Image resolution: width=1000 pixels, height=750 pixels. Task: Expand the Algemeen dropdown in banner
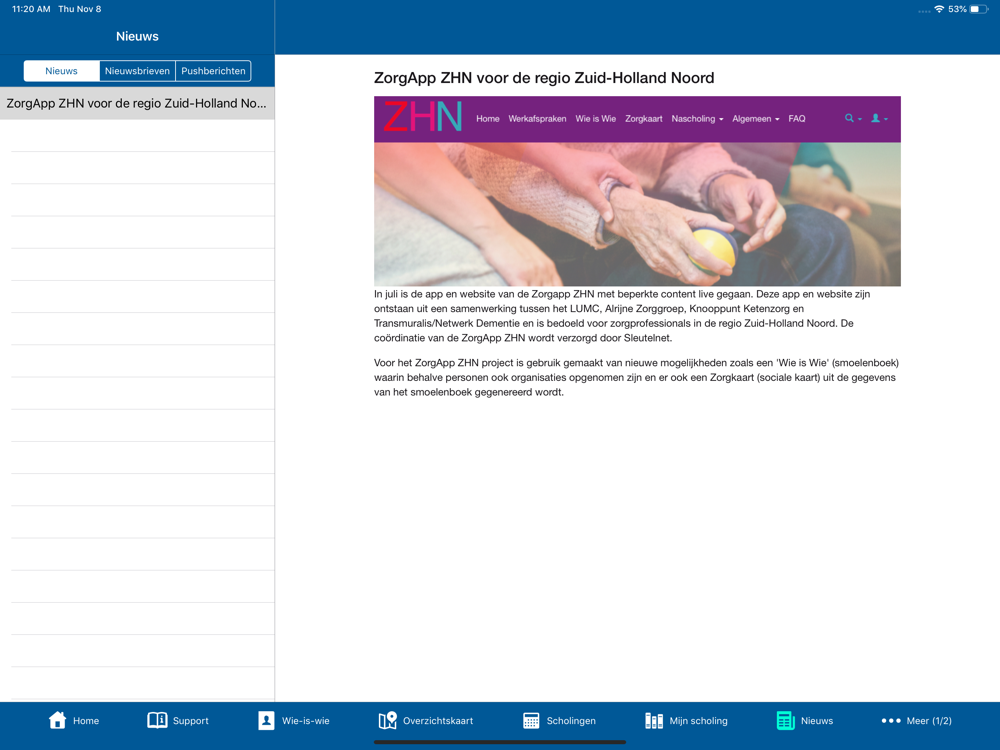click(x=756, y=119)
